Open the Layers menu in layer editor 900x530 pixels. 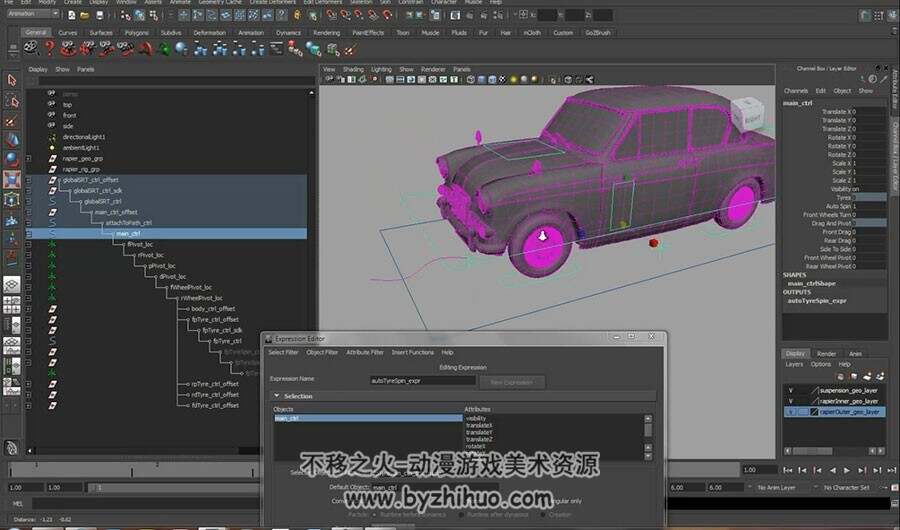pyautogui.click(x=794, y=365)
